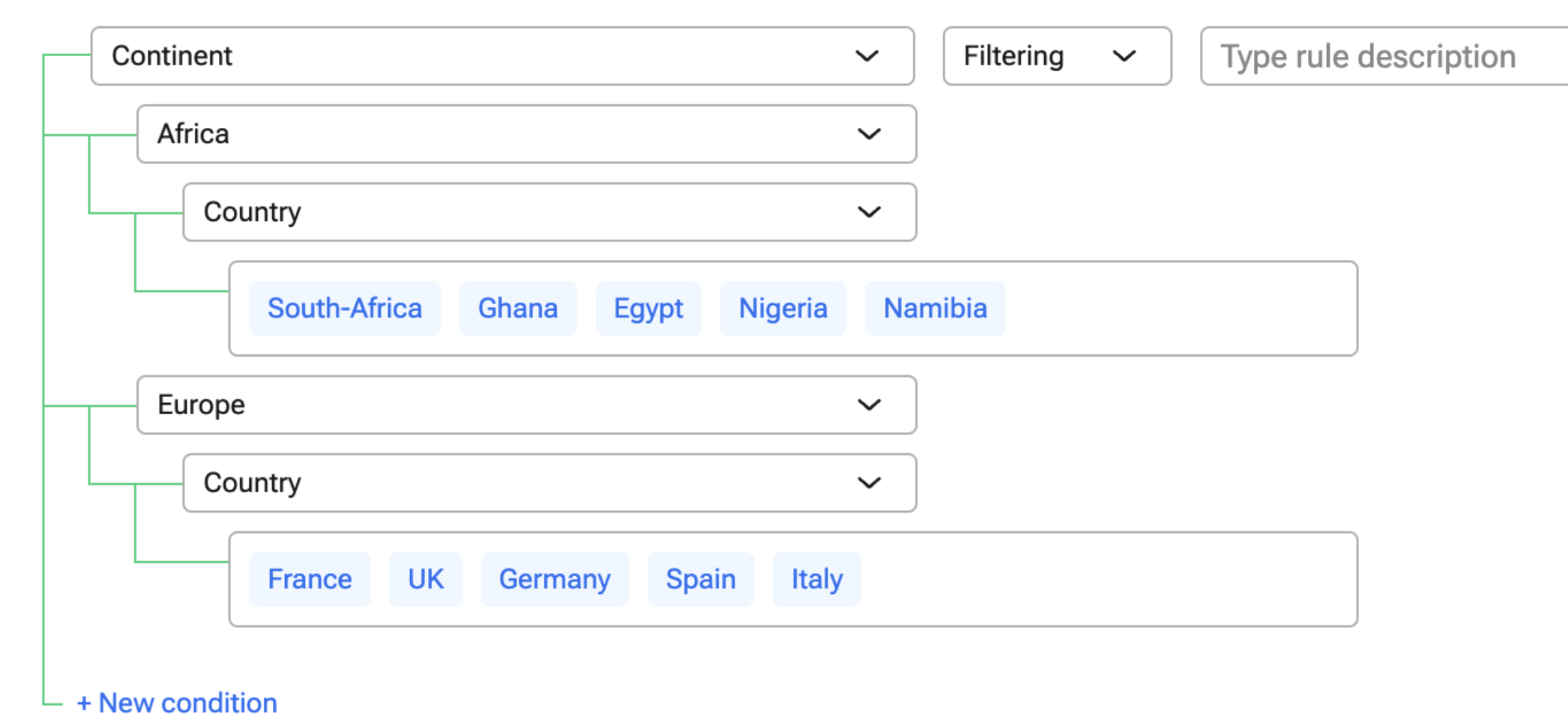Click the France tag

tap(309, 579)
